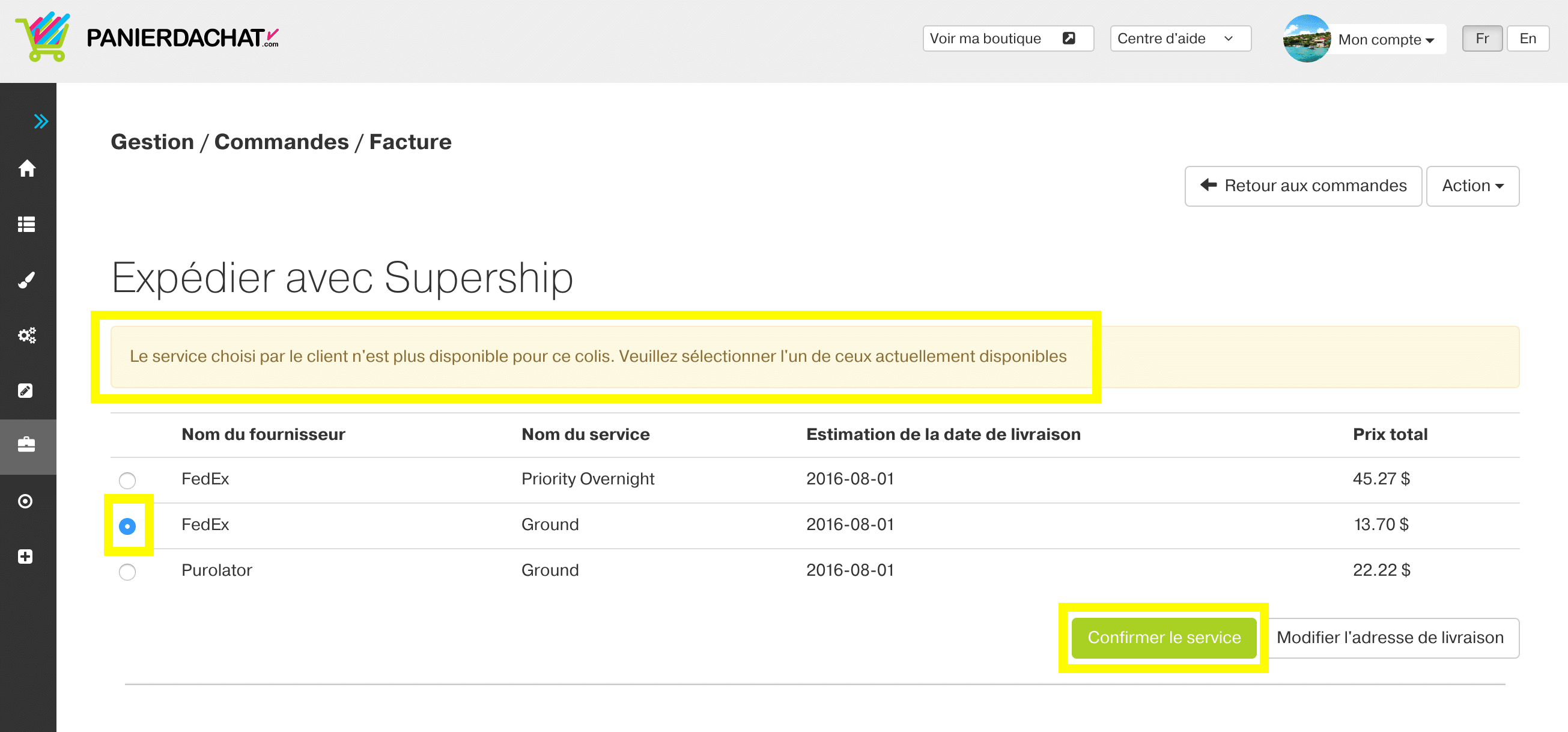
Task: Expand the Centre d'aide dropdown
Action: (x=1180, y=38)
